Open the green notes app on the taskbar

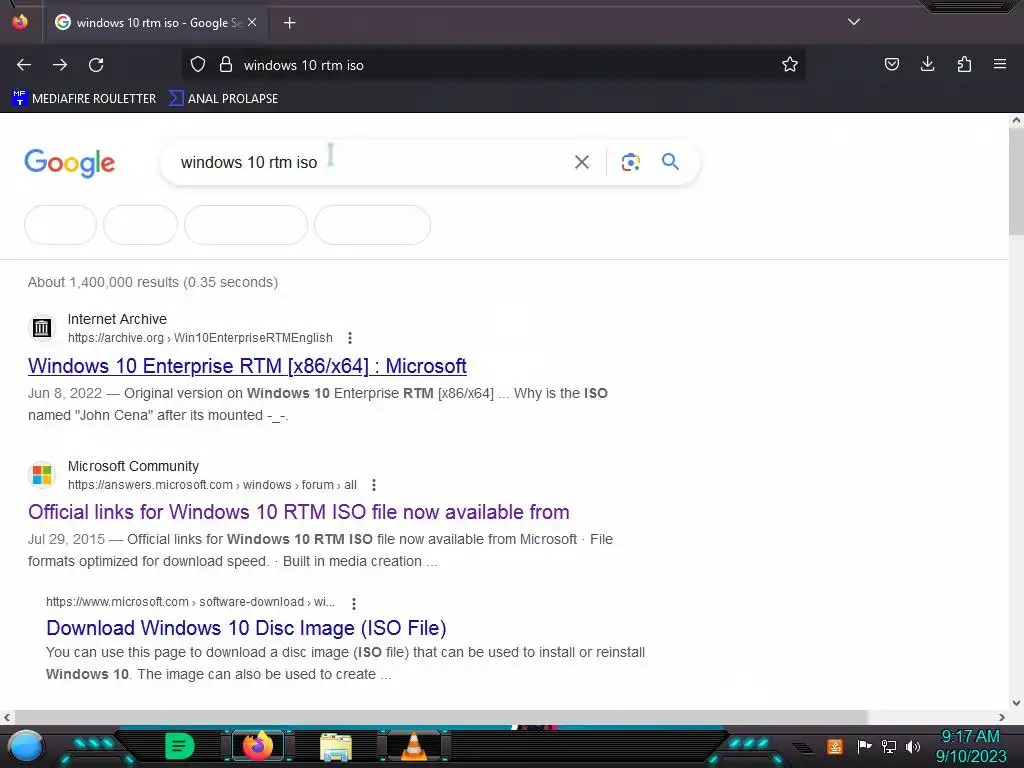tap(179, 746)
